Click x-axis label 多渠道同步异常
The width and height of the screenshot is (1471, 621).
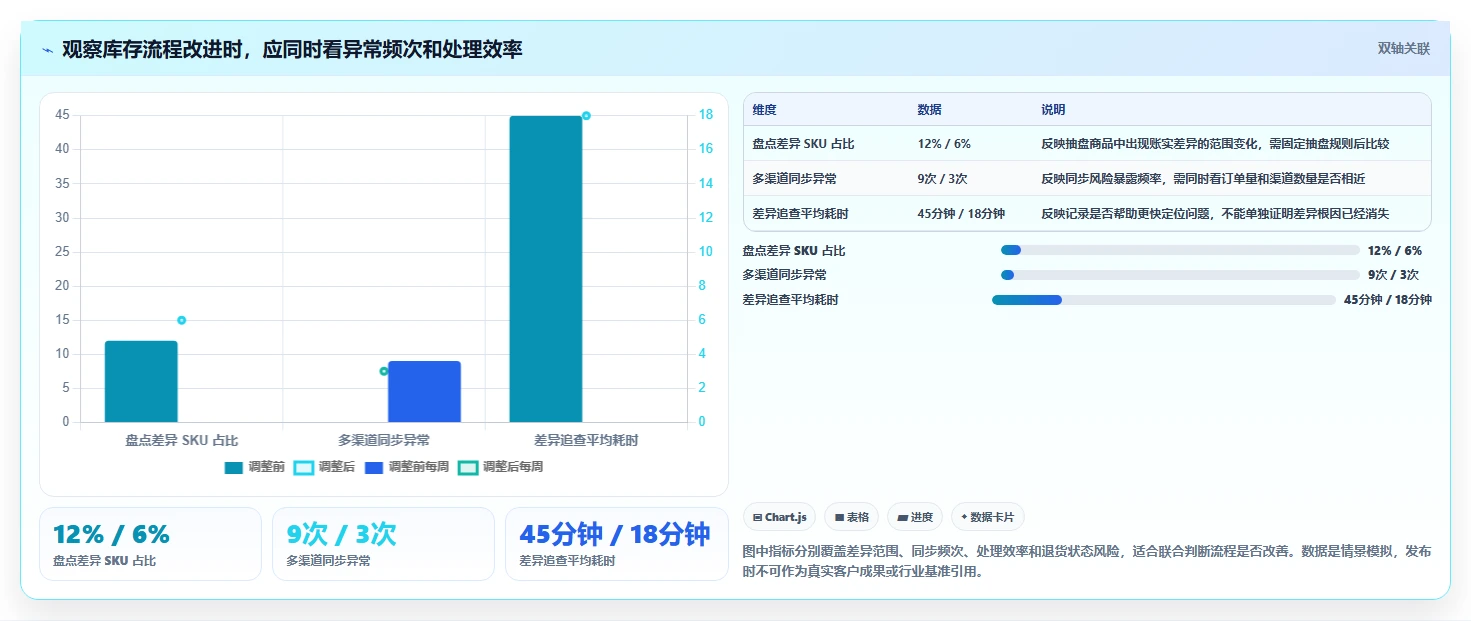coord(384,440)
